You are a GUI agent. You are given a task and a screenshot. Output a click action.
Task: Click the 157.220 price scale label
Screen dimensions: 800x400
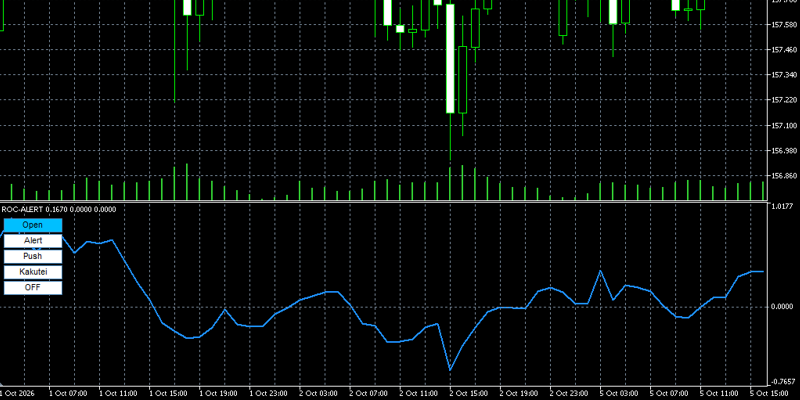784,101
